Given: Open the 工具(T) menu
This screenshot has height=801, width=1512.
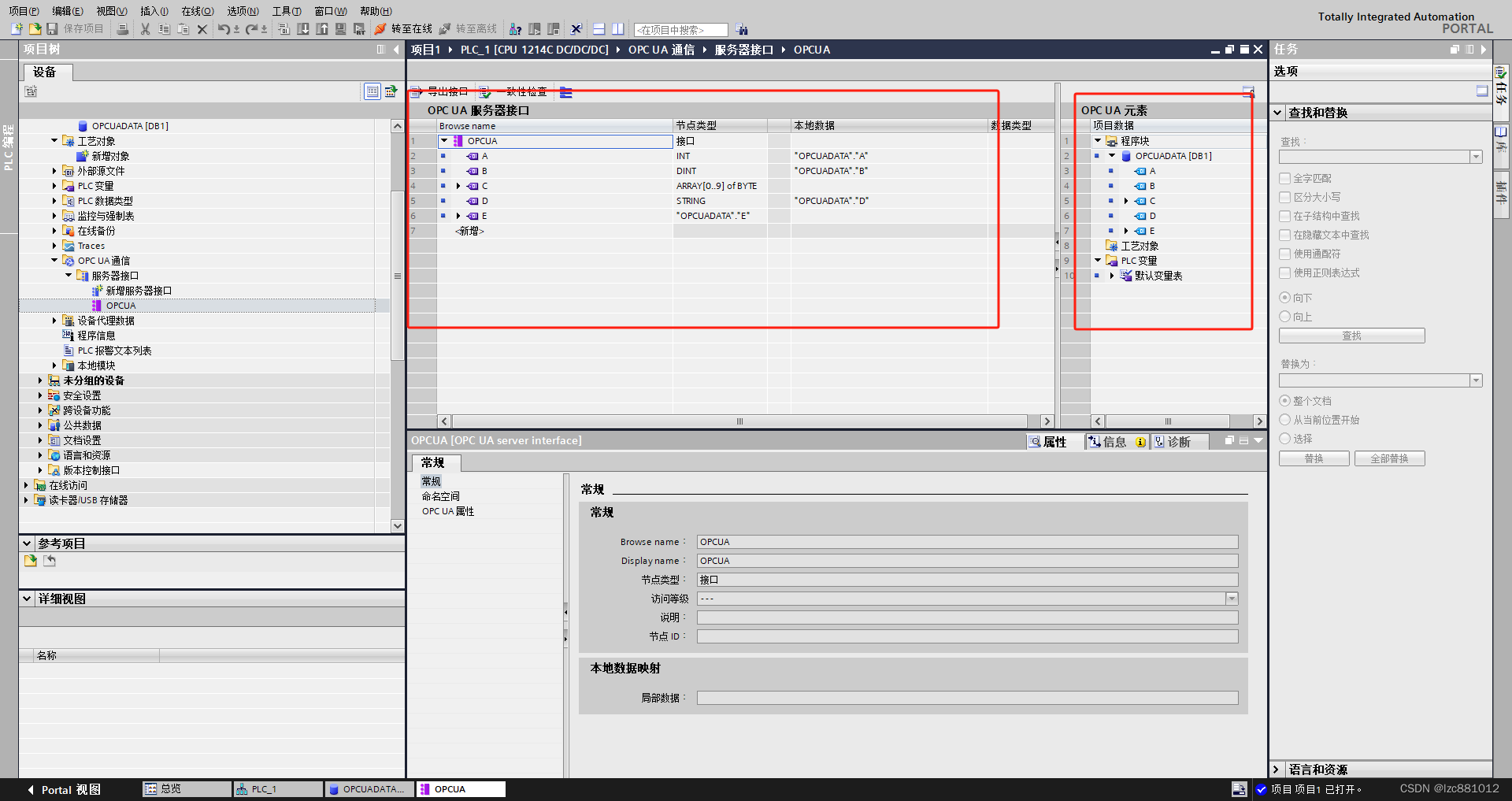Looking at the screenshot, I should (287, 11).
